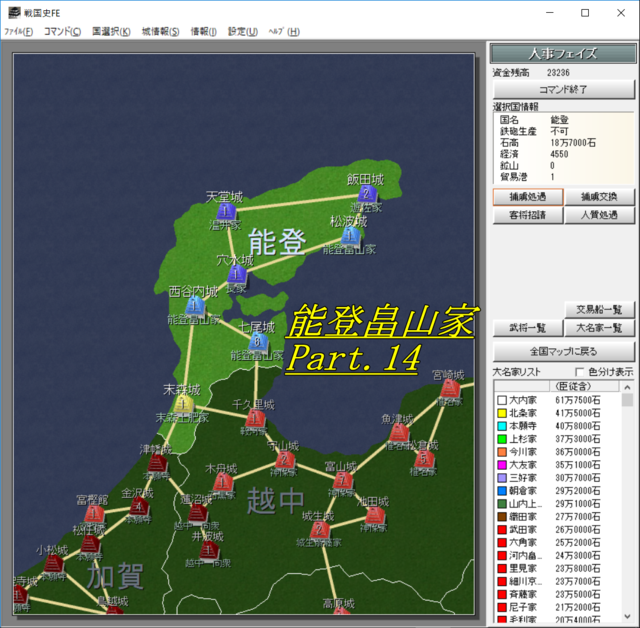Screen dimensions: 640x628
Task: Select the 飯田城 castle icon
Action: (367, 194)
